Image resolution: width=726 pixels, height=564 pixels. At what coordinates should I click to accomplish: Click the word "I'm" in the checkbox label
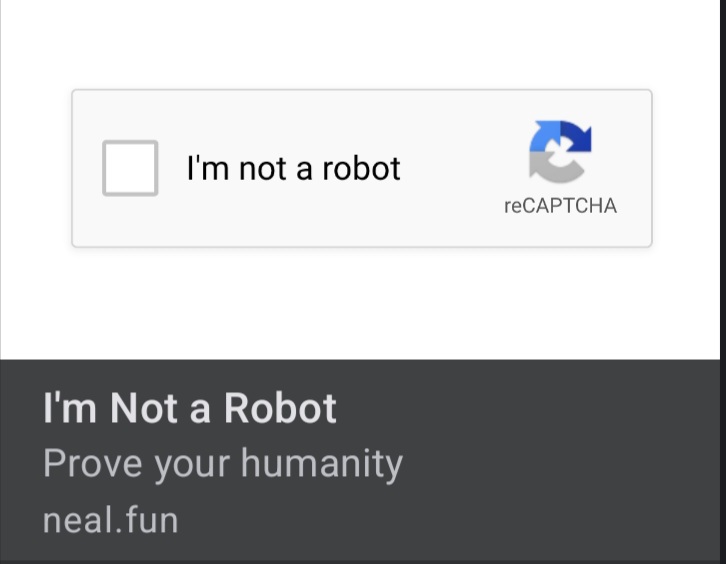(x=208, y=168)
